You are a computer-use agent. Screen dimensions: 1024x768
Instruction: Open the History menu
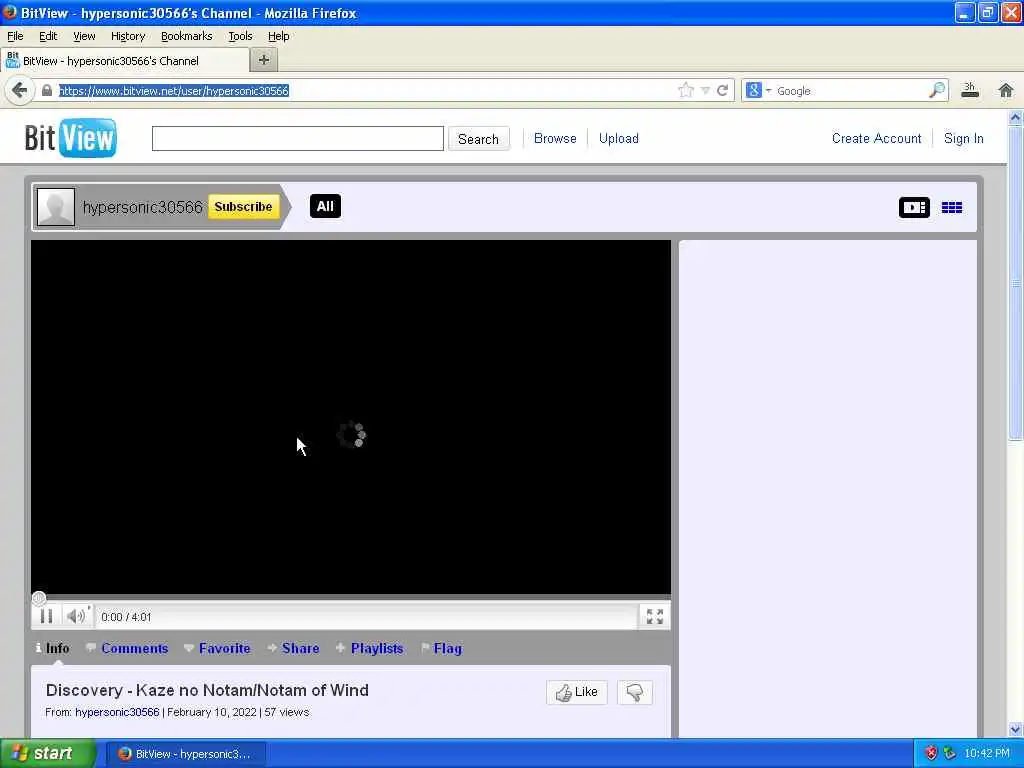[128, 36]
